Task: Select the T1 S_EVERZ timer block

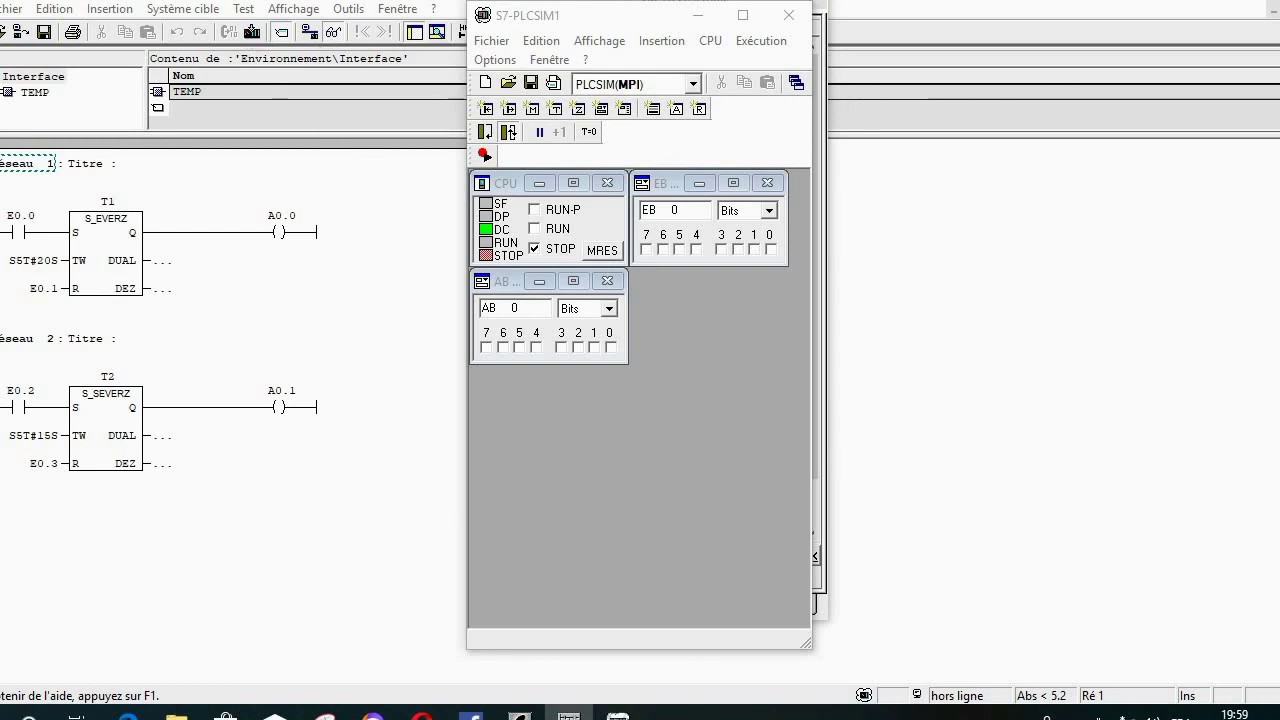Action: [x=106, y=253]
